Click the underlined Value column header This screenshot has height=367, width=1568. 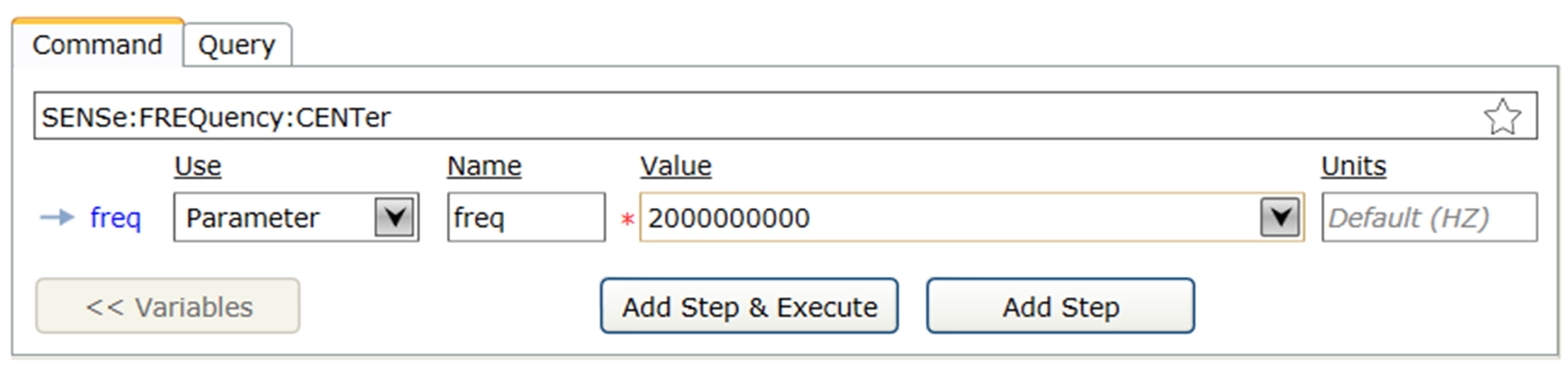click(675, 166)
